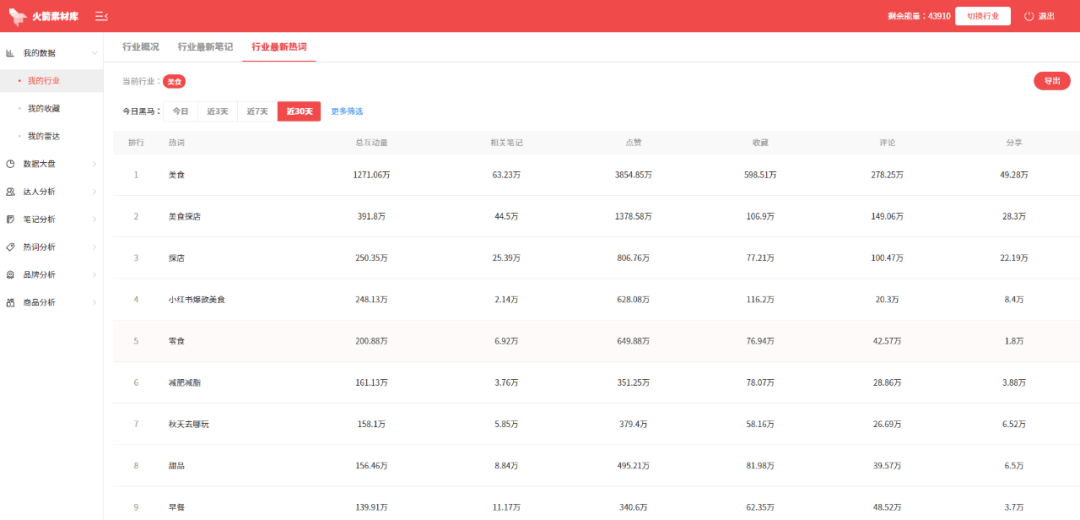Click the 笔记分析 notebook icon

10,219
